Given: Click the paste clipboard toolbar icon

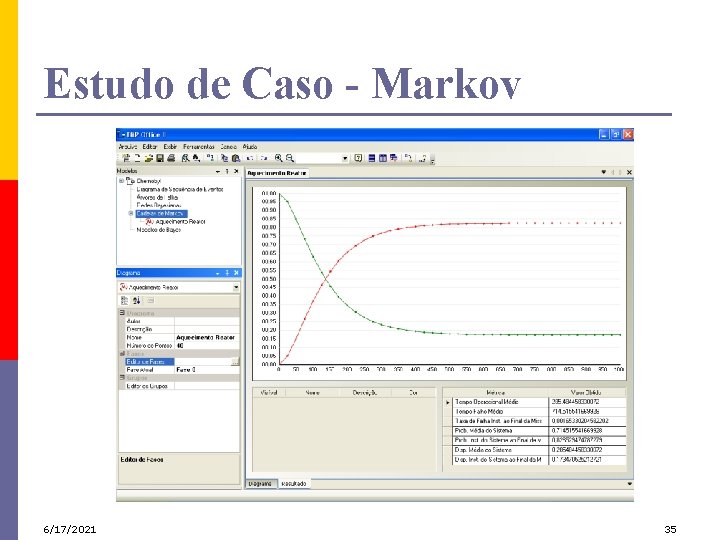Looking at the screenshot, I should click(x=236, y=158).
